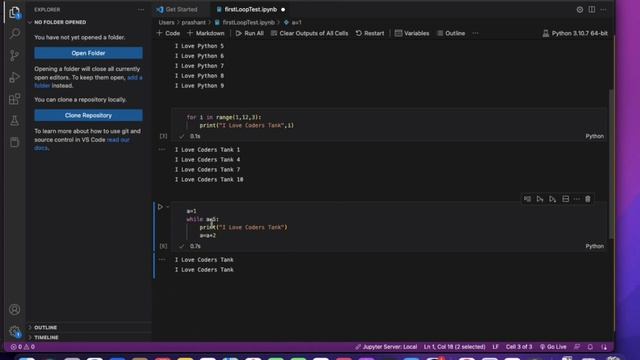
Task: Open notebook settings gear at top right
Action: point(580,9)
